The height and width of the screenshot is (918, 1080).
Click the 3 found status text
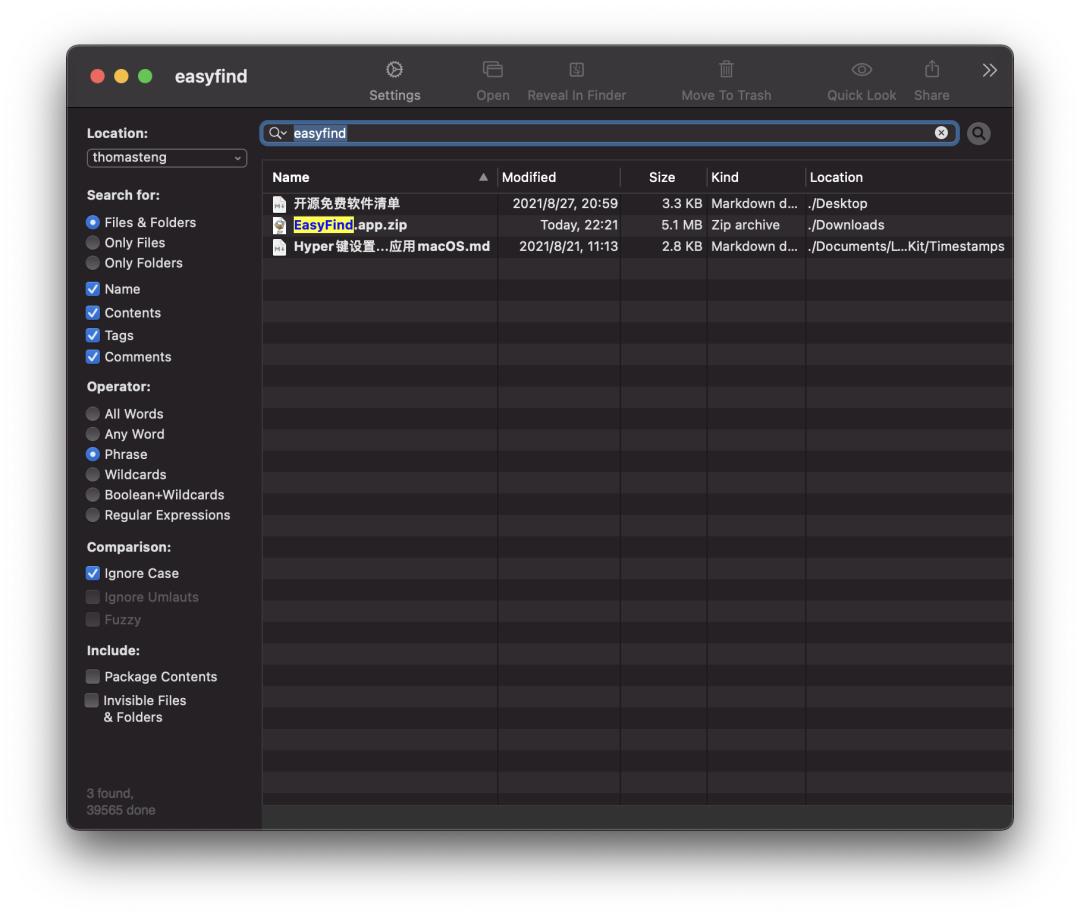[x=110, y=793]
